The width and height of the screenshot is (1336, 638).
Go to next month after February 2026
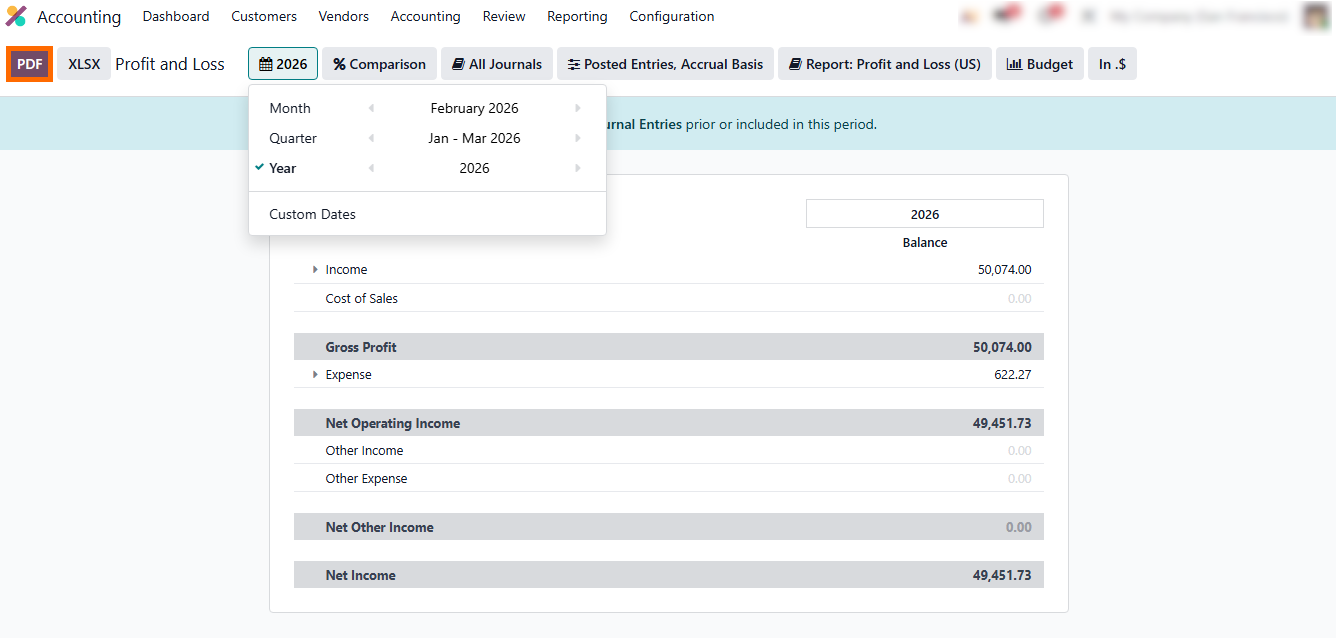point(578,108)
